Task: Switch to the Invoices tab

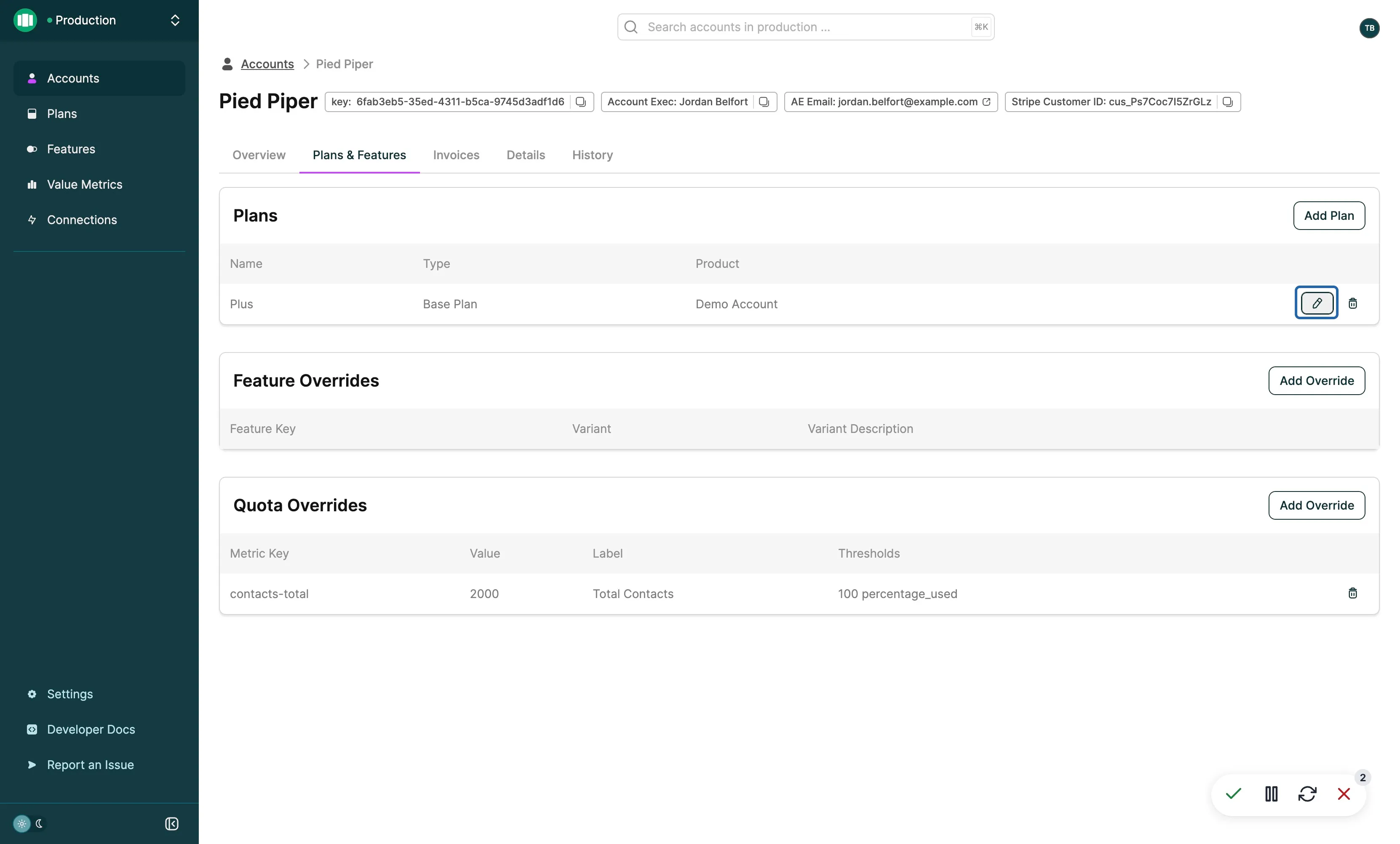Action: [456, 155]
